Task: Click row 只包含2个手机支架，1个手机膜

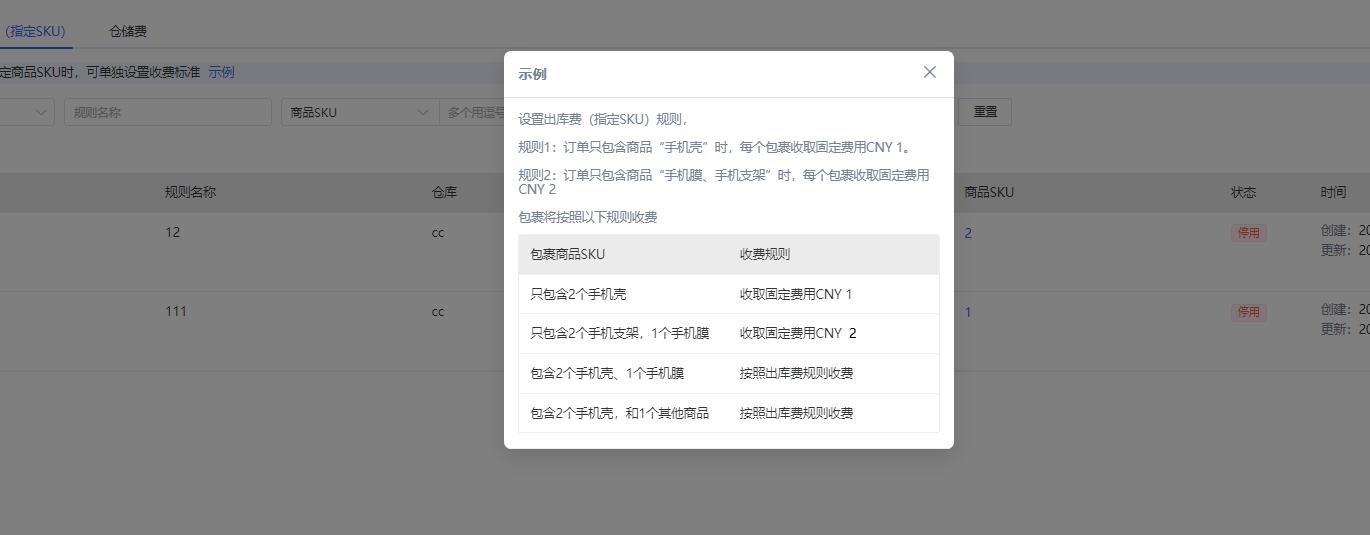Action: [x=729, y=333]
